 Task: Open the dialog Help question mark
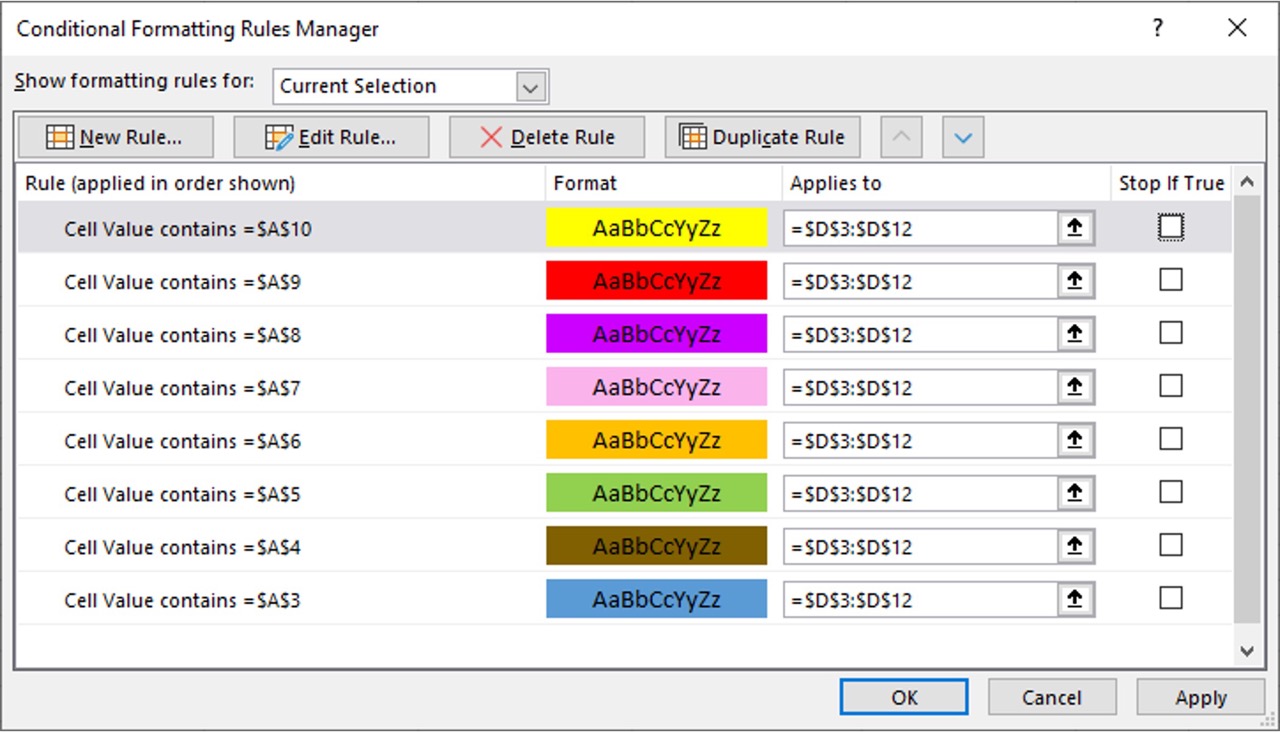1157,29
